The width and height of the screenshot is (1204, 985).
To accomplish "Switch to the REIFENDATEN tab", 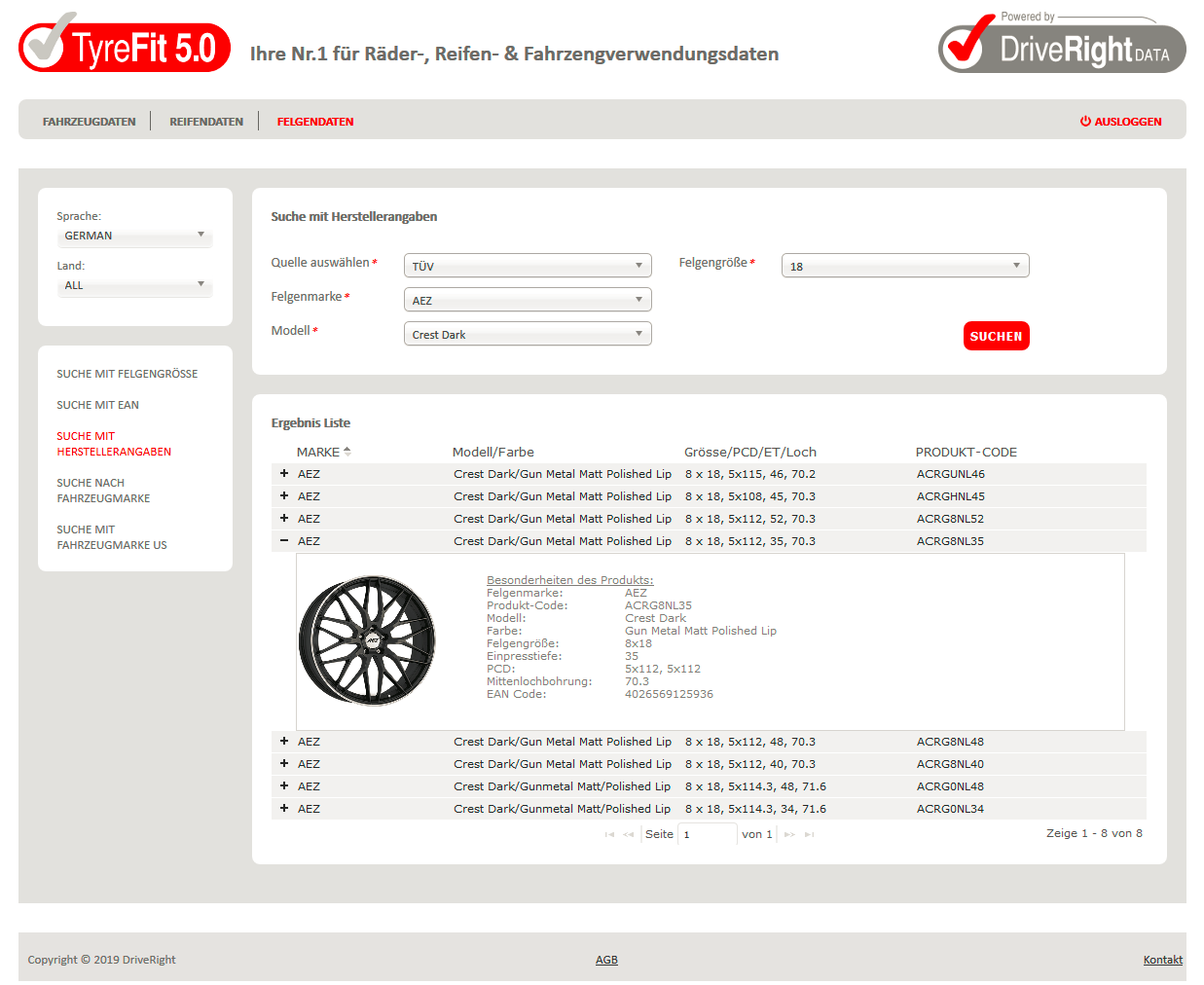I will click(x=206, y=122).
